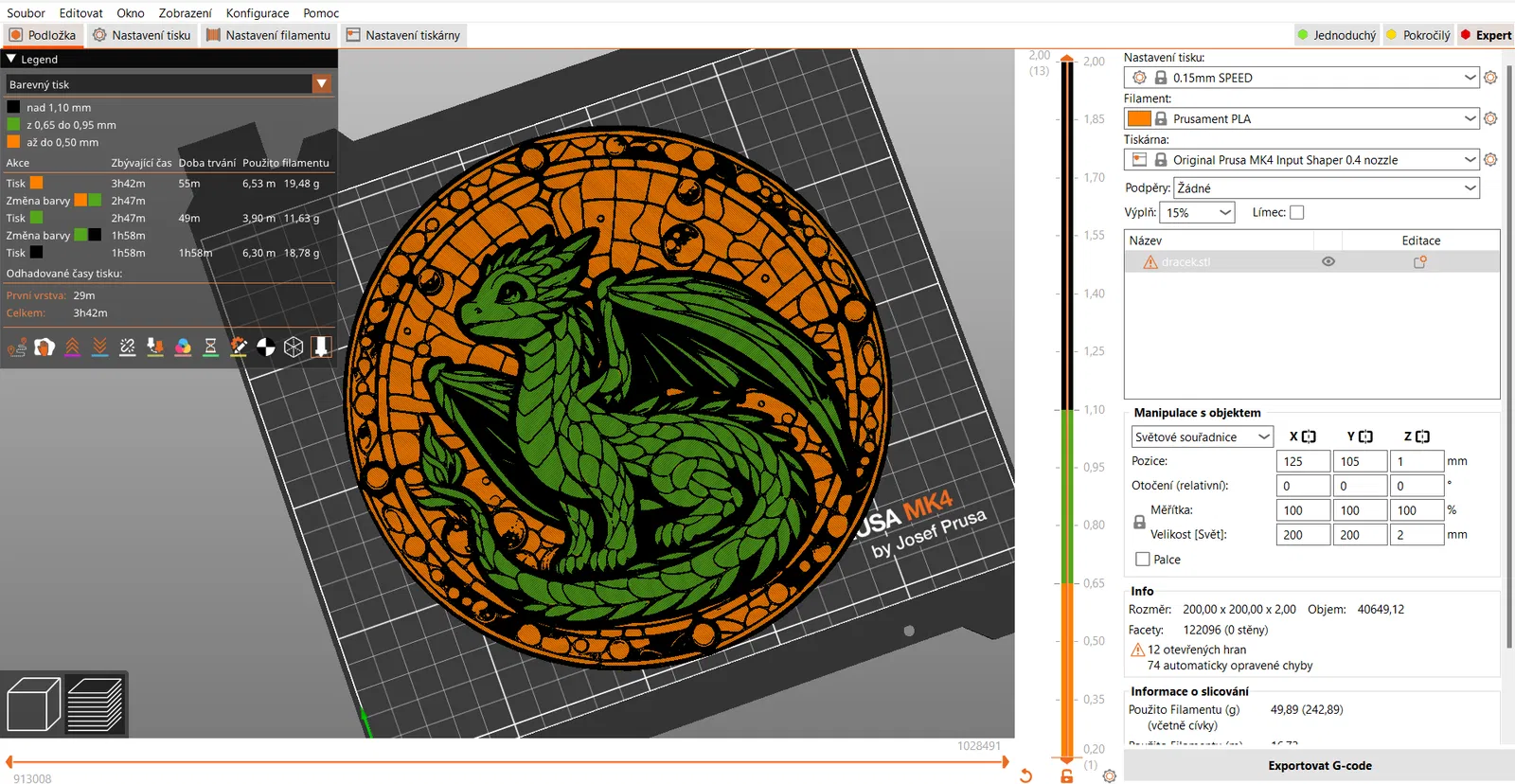This screenshot has height=784, width=1515.
Task: Open the Podpěry supports dropdown
Action: (x=1326, y=188)
